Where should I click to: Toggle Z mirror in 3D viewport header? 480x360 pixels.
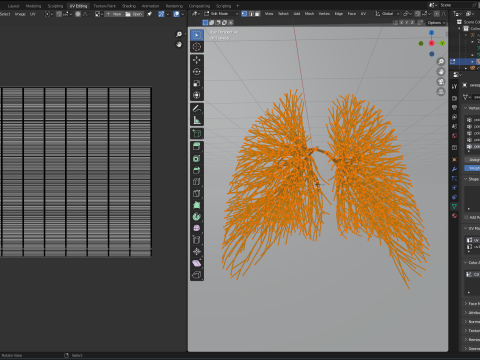(x=412, y=23)
